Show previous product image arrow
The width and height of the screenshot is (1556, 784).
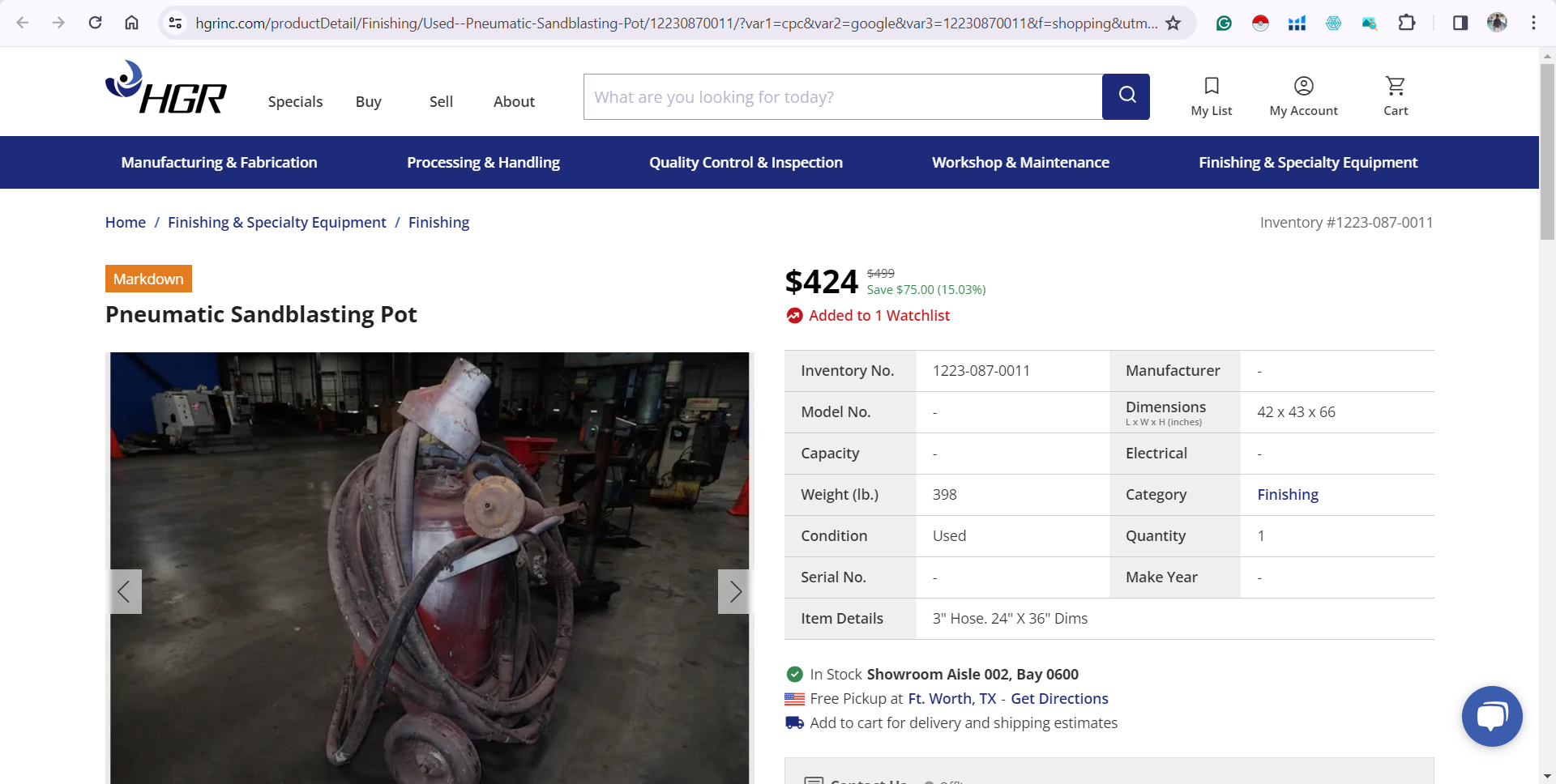pyautogui.click(x=125, y=591)
